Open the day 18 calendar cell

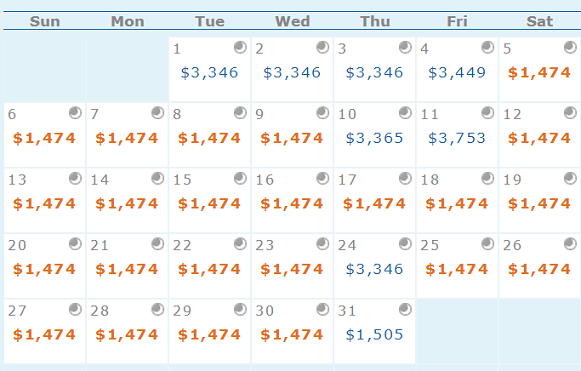point(457,201)
